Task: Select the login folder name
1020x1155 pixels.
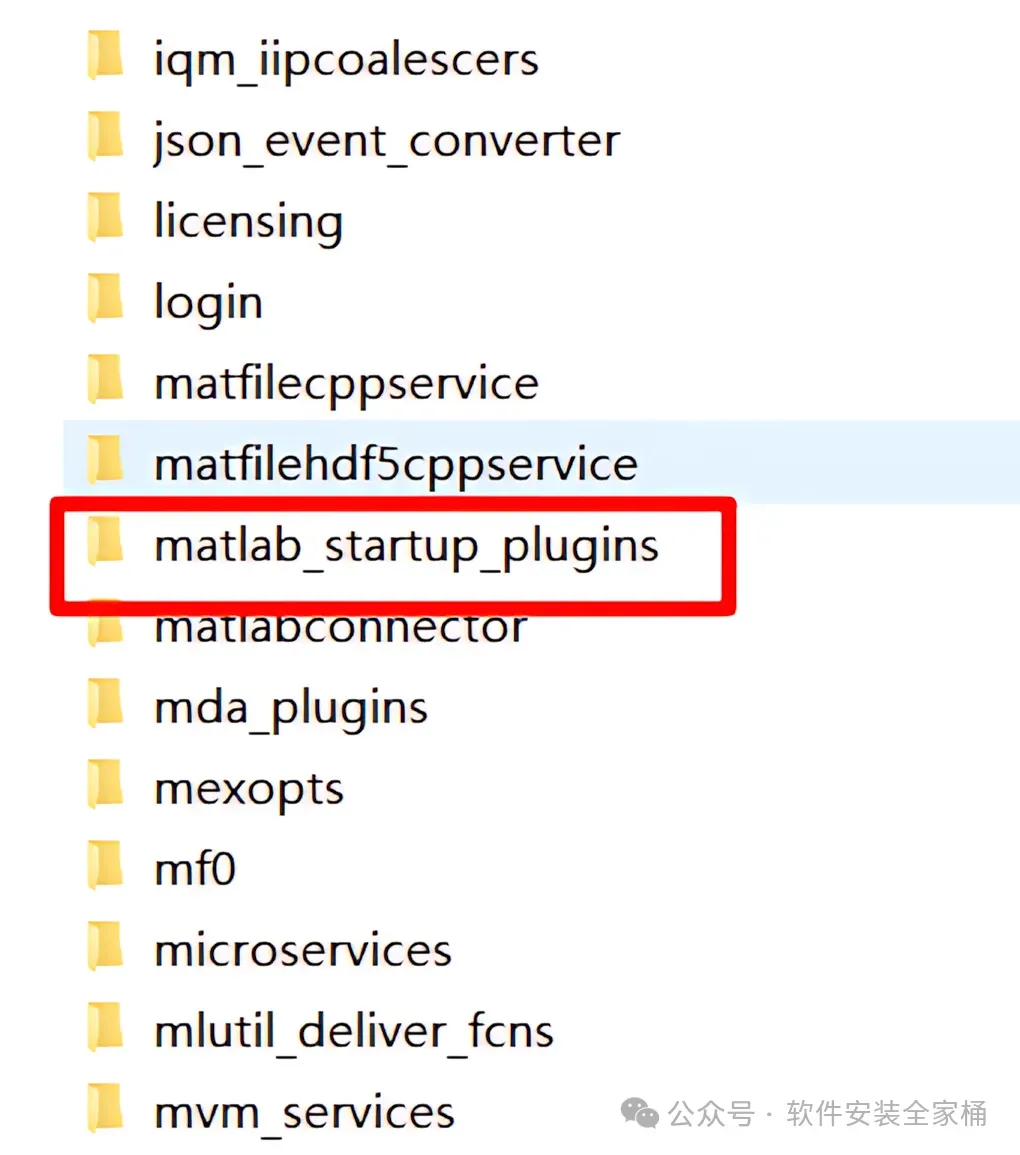Action: (208, 303)
